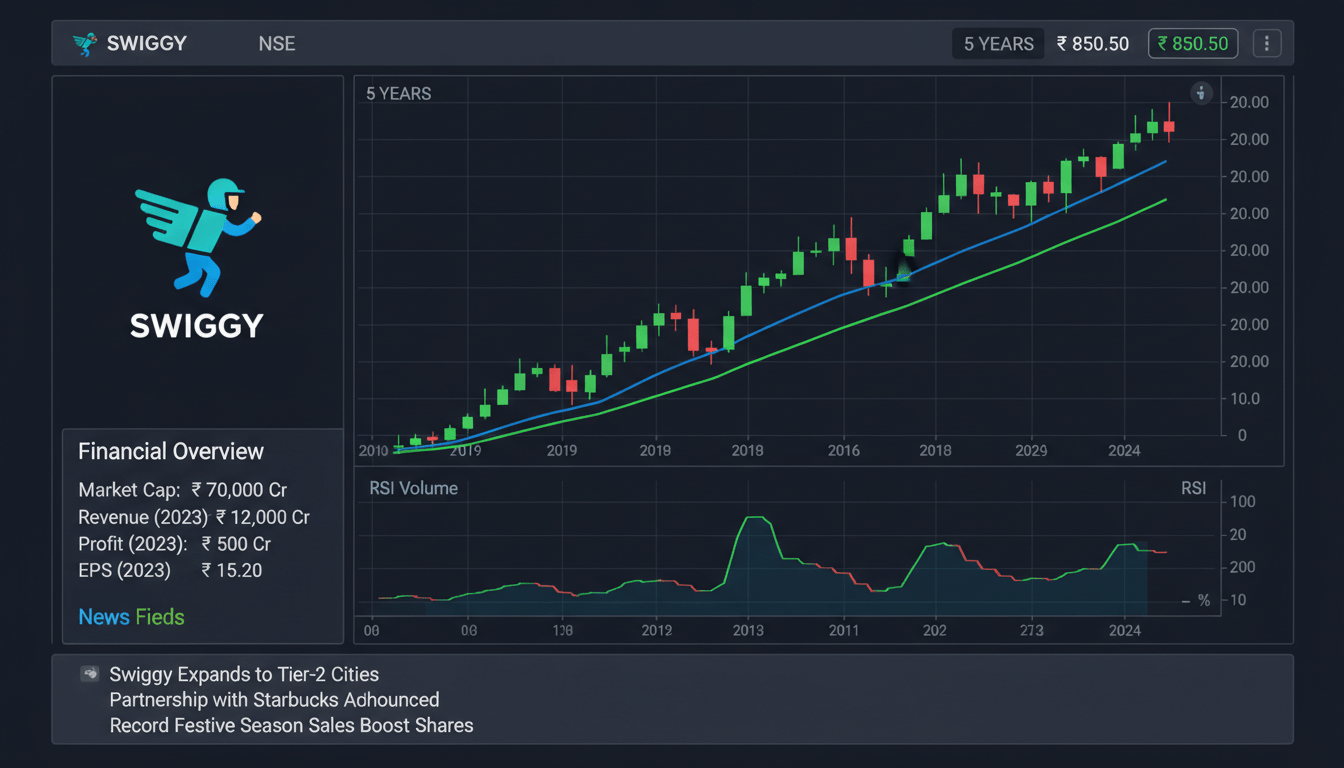The height and width of the screenshot is (768, 1344).
Task: Click the 2024 marker on the price chart axis
Action: pyautogui.click(x=1124, y=451)
